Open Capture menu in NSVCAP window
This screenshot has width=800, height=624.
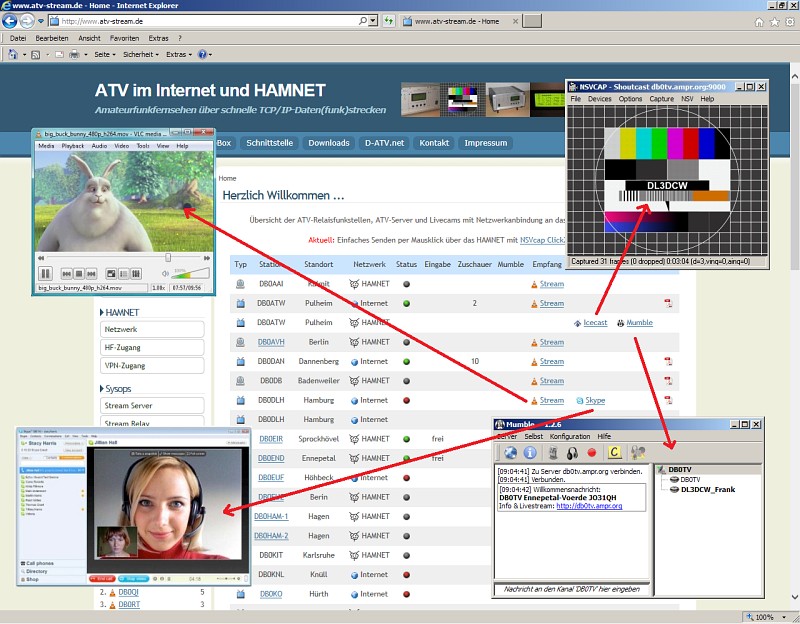[x=662, y=99]
